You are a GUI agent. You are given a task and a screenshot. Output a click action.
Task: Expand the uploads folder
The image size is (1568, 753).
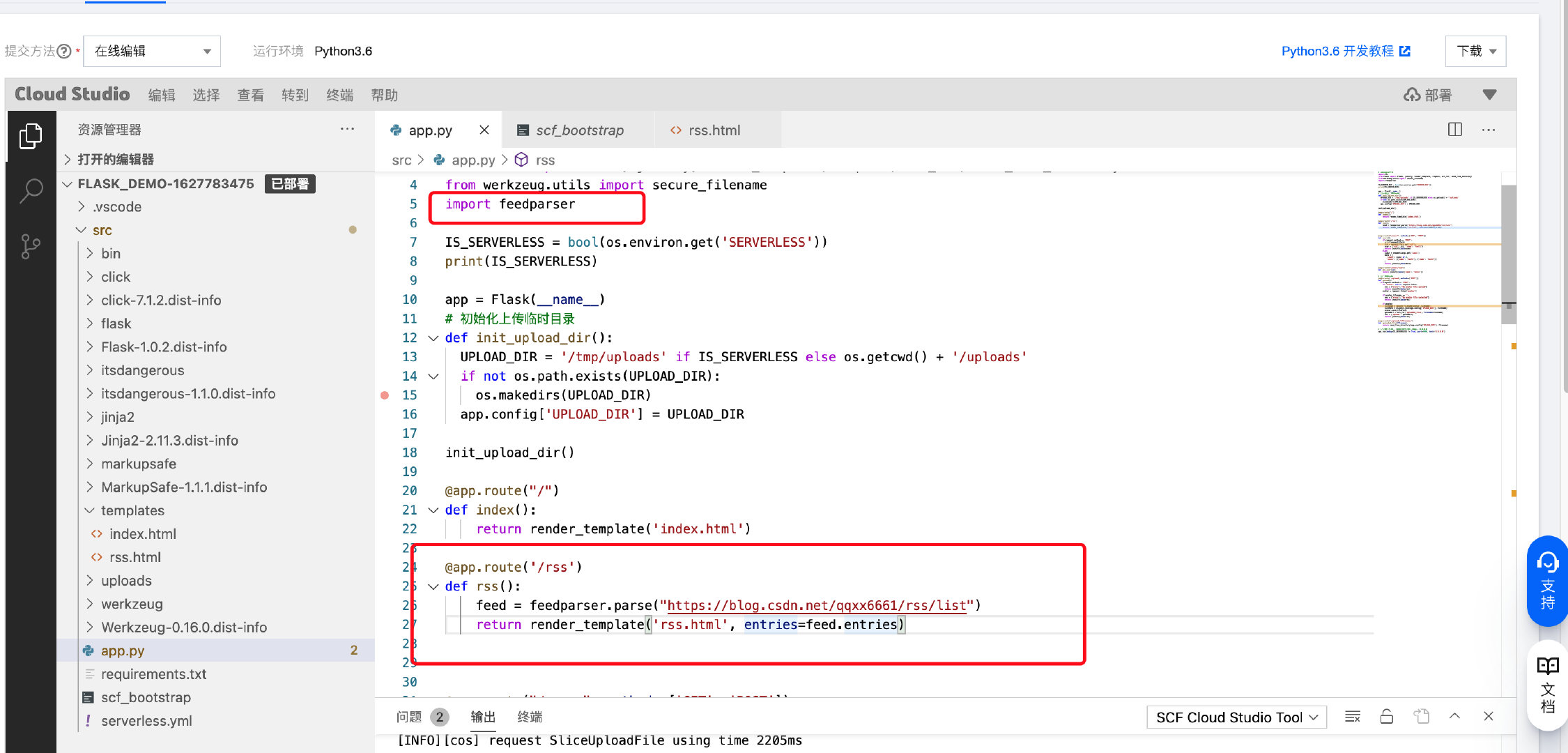point(126,581)
